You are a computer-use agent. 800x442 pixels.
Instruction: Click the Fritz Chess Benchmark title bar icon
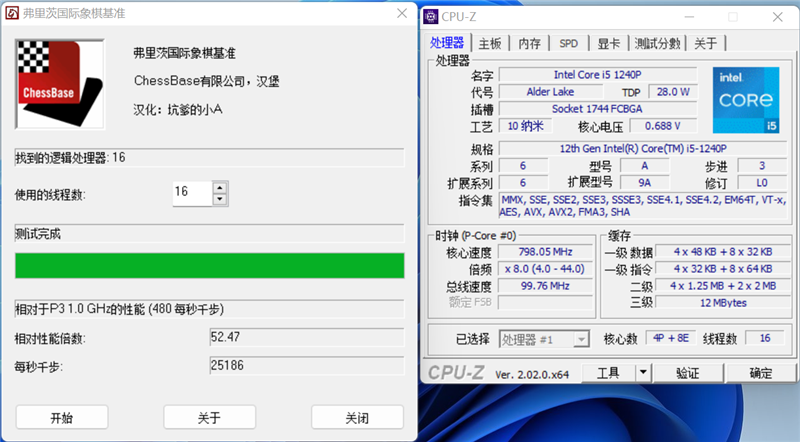(x=12, y=13)
